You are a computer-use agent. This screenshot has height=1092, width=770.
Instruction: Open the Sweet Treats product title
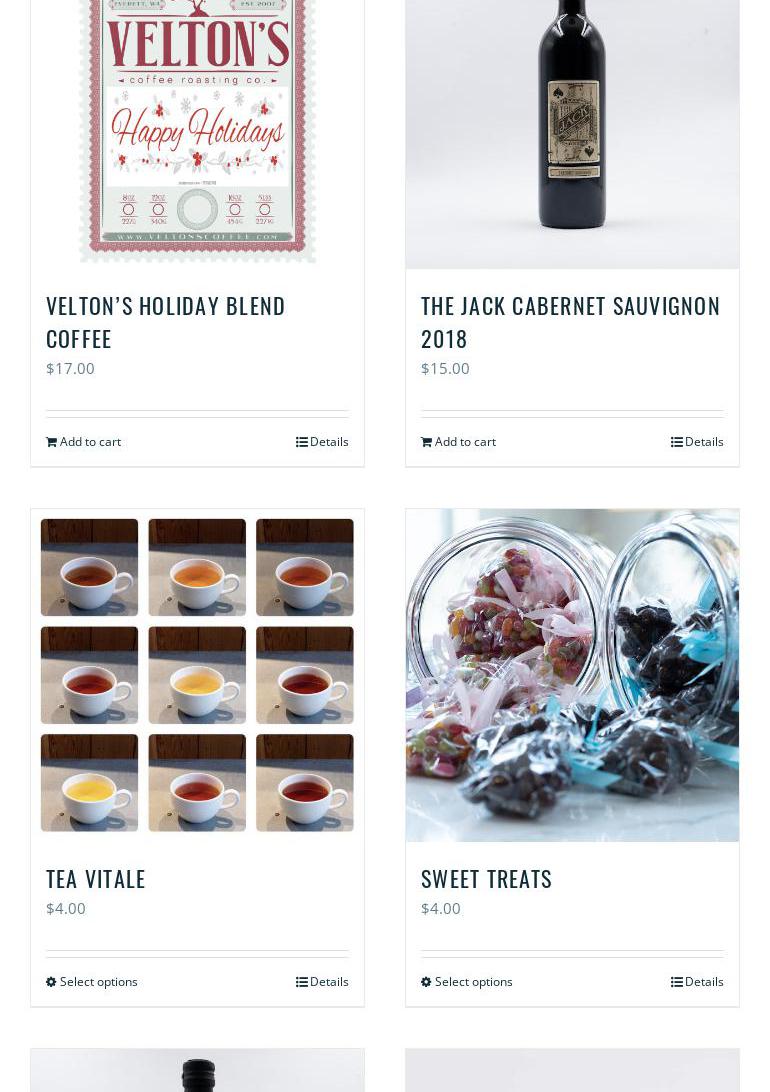(x=487, y=879)
